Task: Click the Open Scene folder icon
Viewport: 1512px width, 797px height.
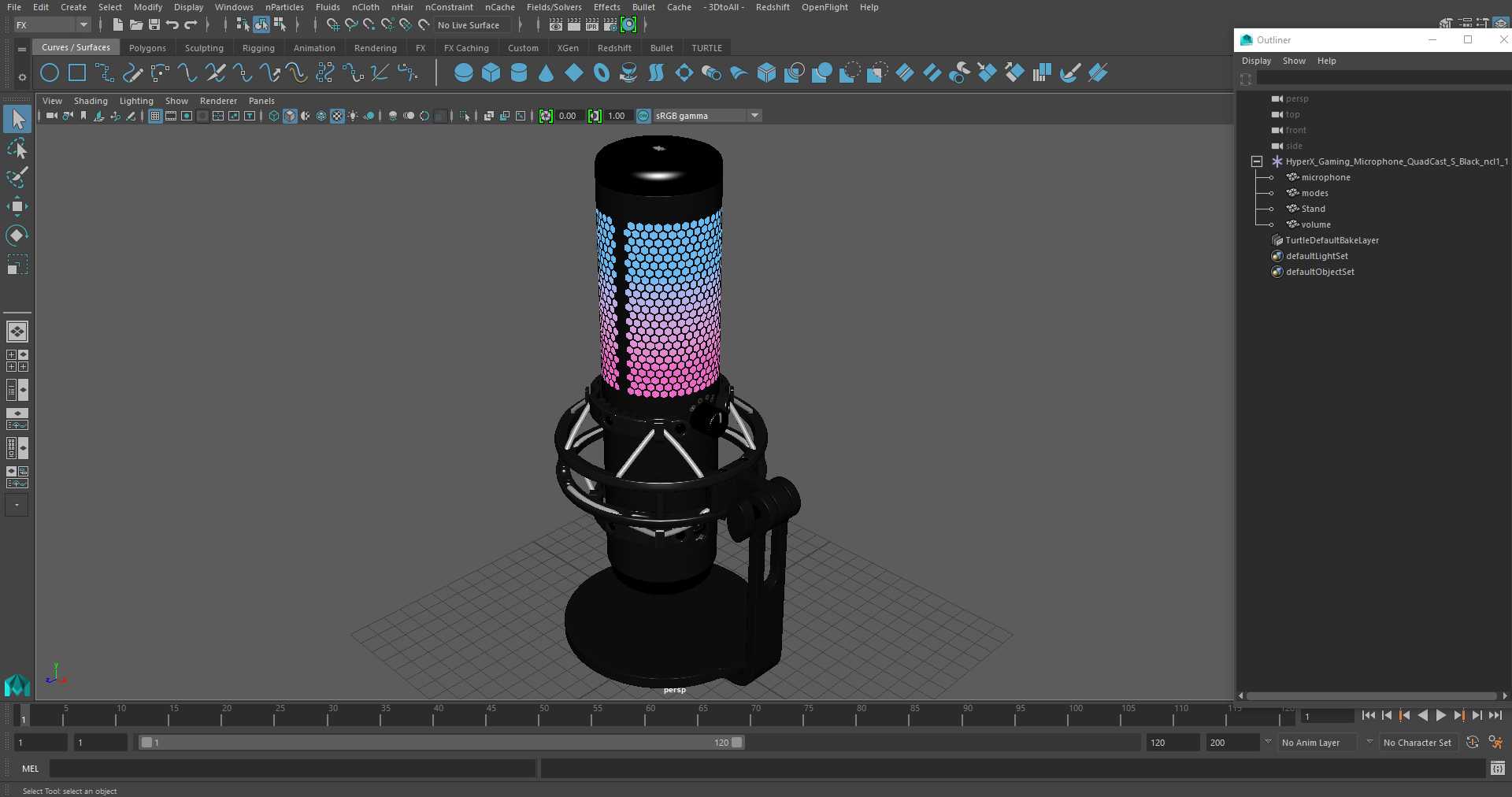Action: [135, 25]
